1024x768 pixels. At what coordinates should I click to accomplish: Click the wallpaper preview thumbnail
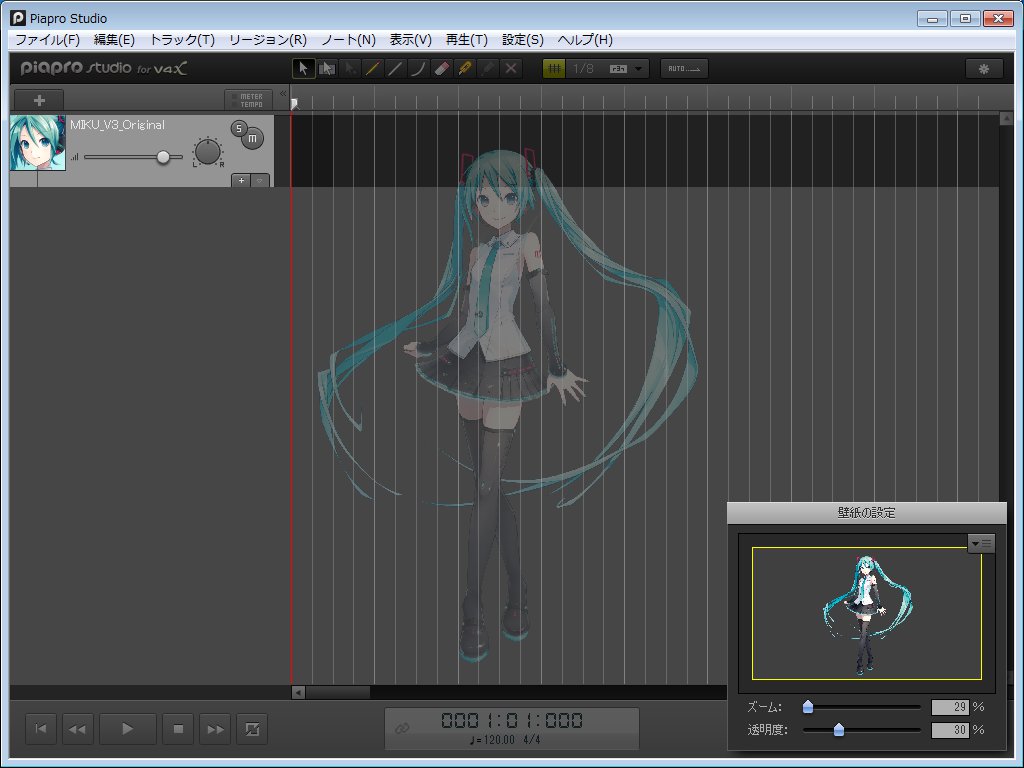pos(867,614)
